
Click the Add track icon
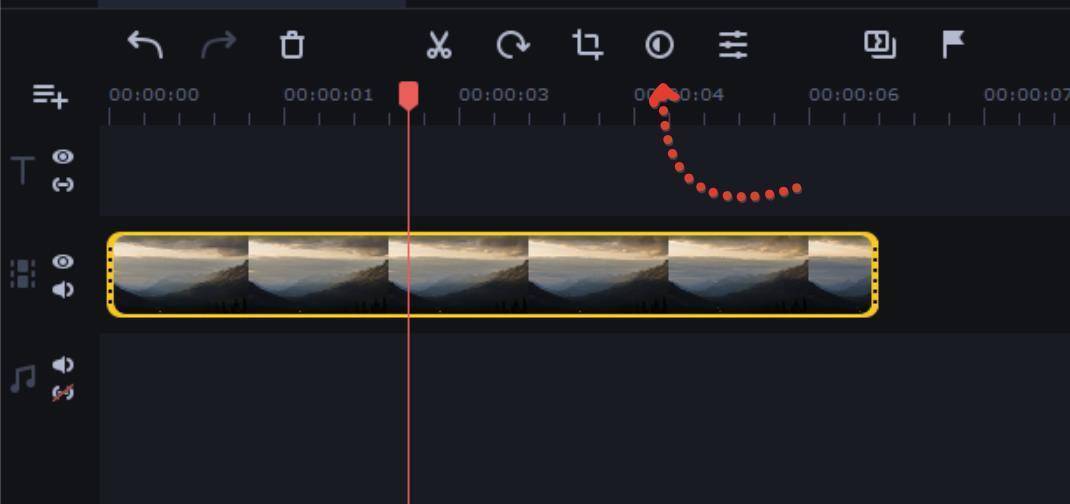coord(50,96)
